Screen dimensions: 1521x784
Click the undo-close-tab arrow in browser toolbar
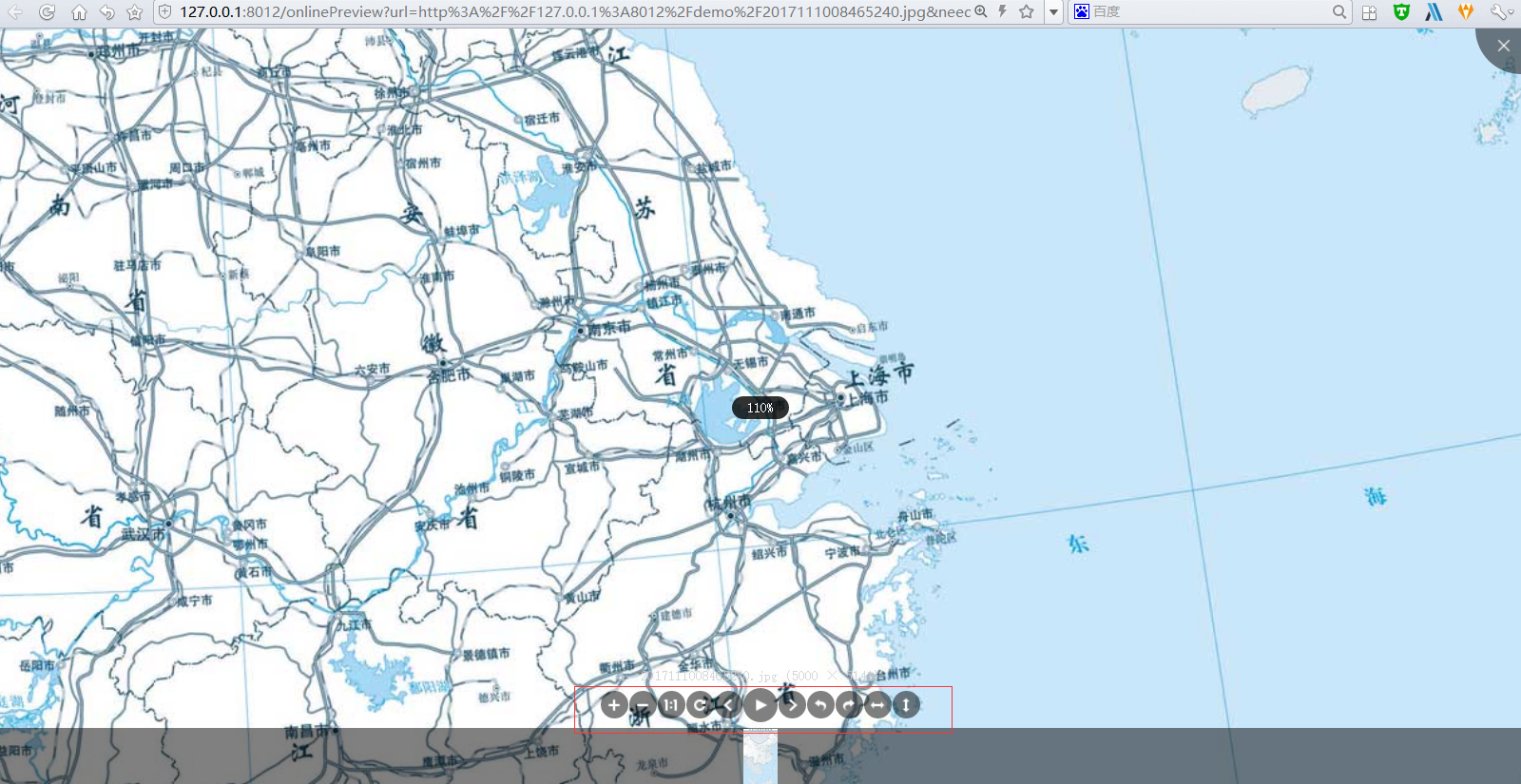click(x=107, y=12)
